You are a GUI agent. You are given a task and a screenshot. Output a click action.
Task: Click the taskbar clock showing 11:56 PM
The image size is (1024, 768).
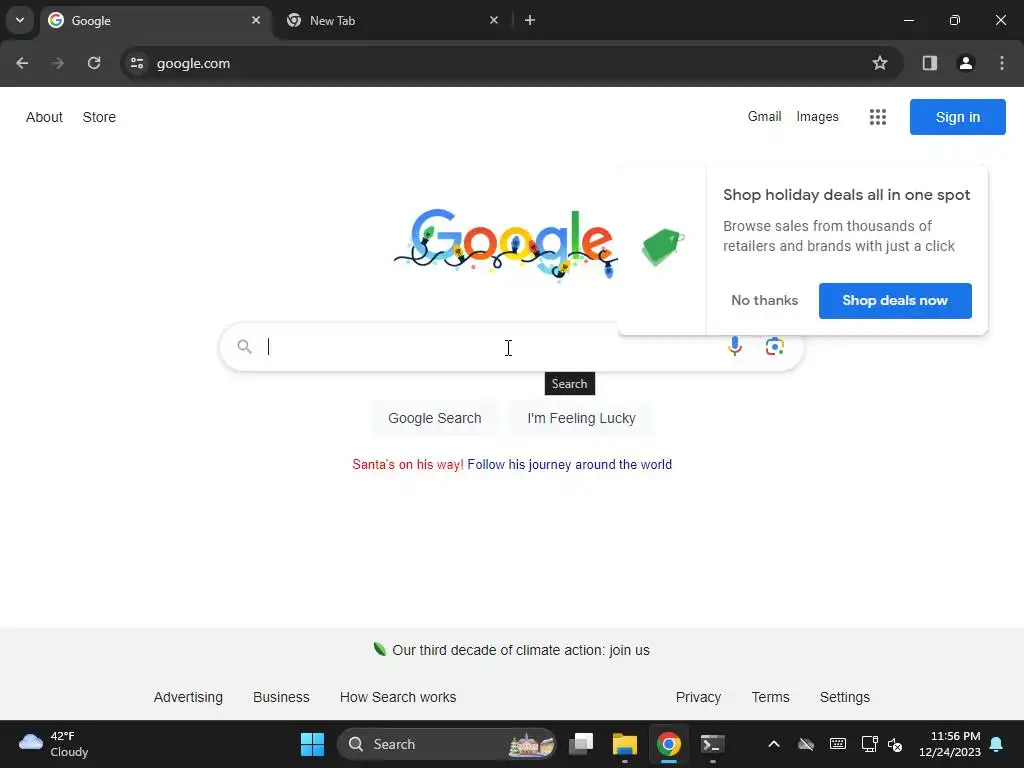[x=950, y=744]
